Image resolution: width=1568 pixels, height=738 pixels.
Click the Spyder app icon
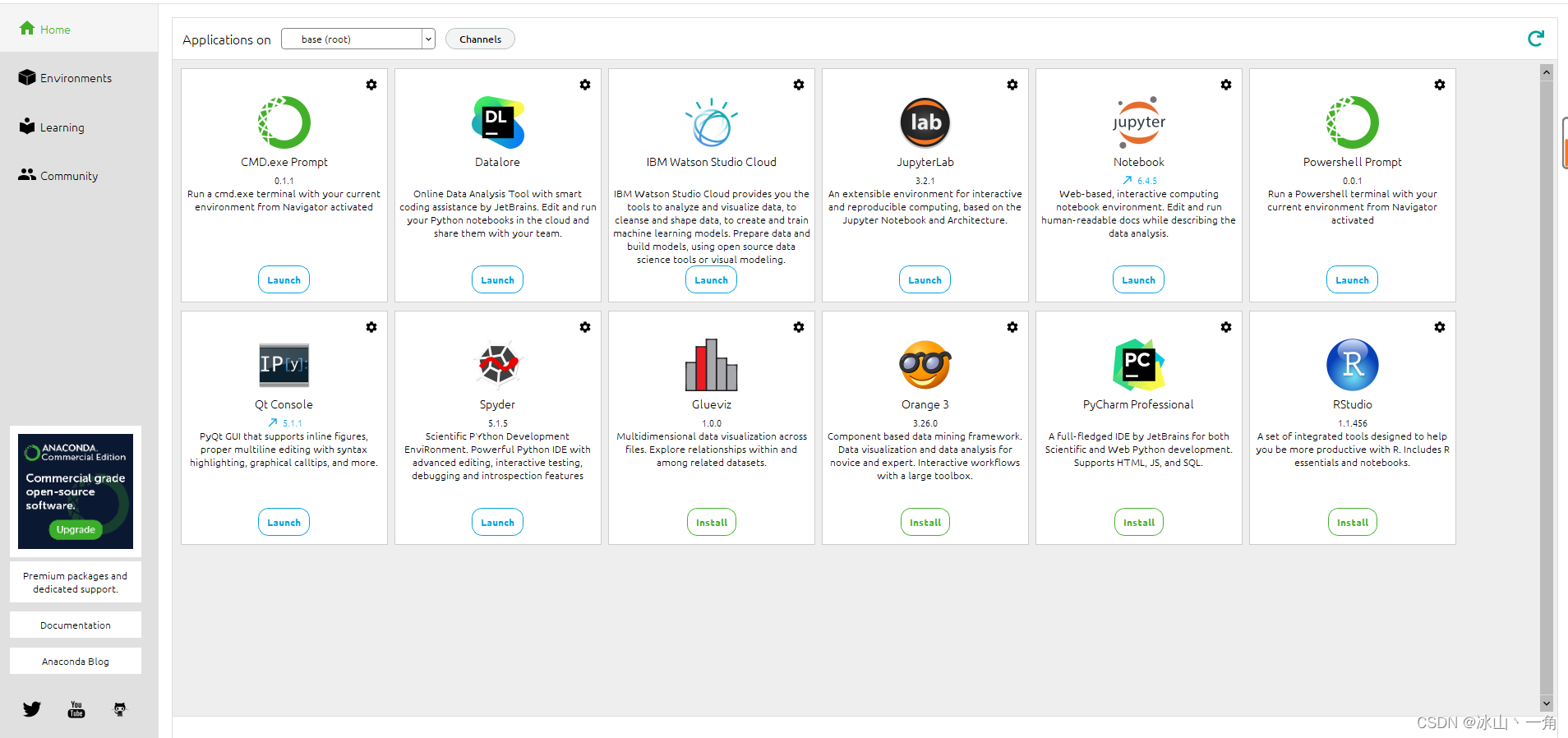tap(498, 365)
